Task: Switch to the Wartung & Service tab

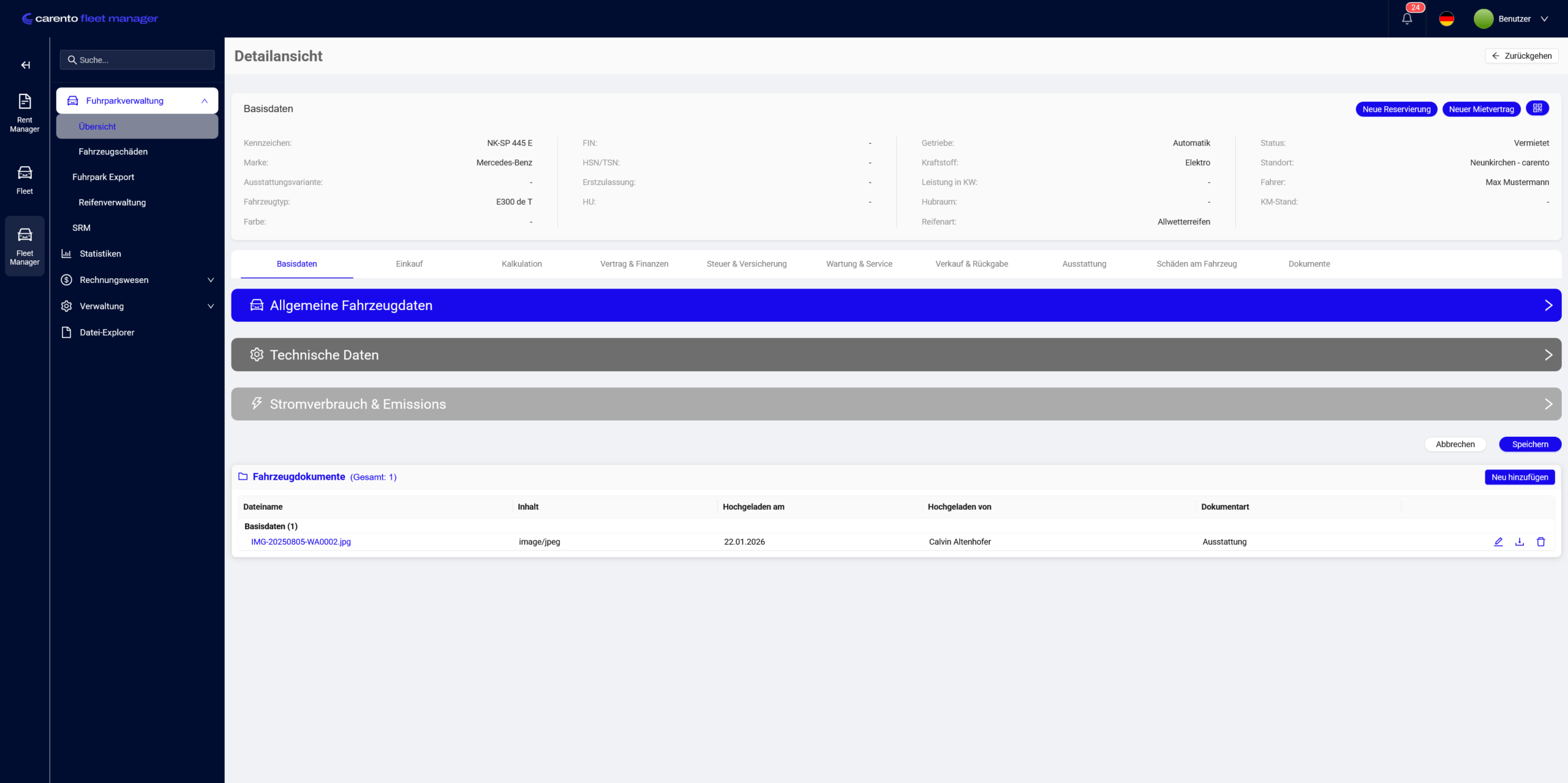Action: click(x=859, y=264)
